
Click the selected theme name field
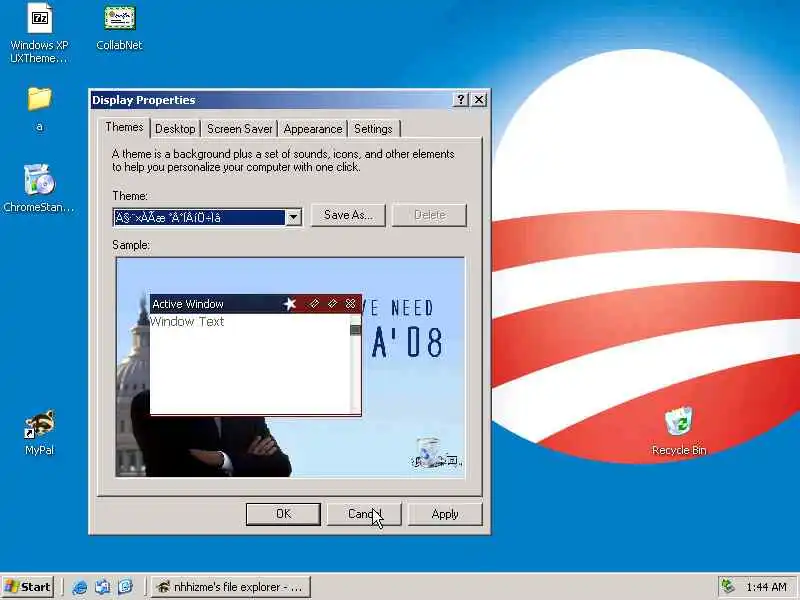[199, 218]
